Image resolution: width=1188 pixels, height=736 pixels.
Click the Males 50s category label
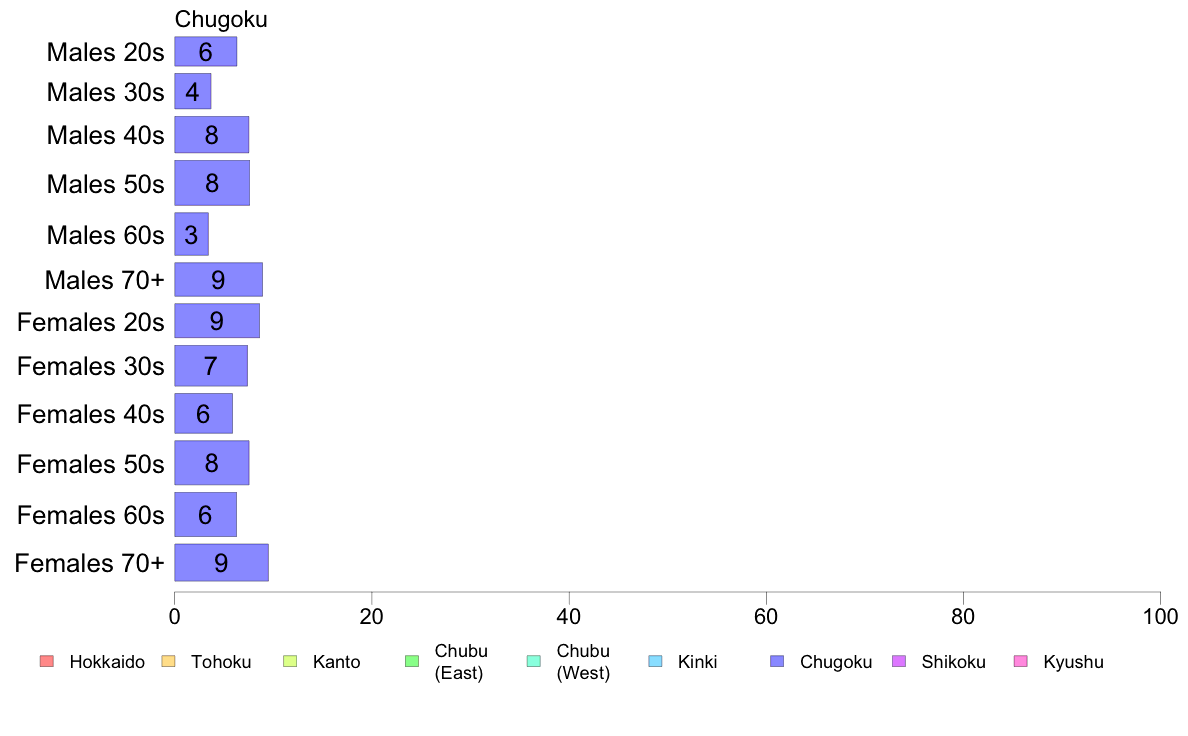point(105,183)
